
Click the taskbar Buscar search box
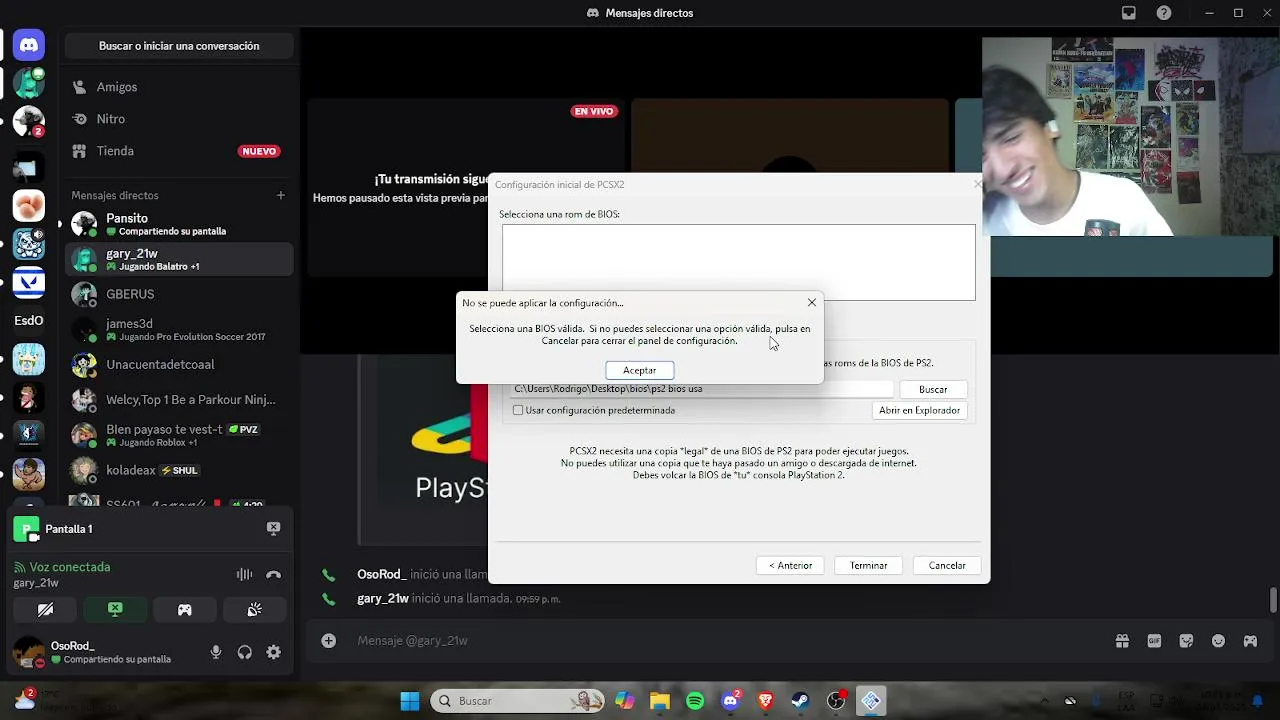coord(519,701)
